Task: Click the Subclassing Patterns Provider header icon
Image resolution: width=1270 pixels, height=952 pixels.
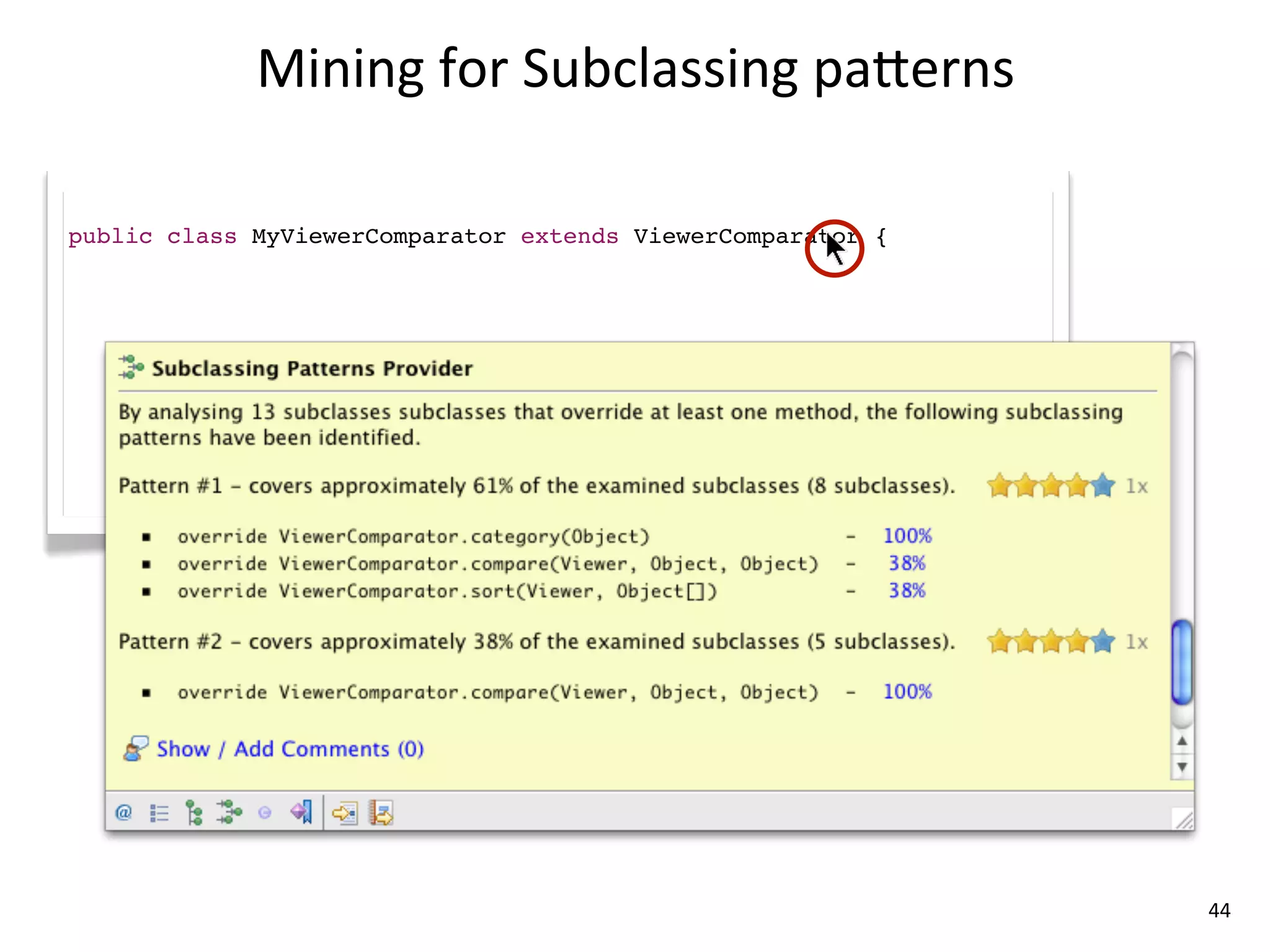Action: [x=131, y=367]
